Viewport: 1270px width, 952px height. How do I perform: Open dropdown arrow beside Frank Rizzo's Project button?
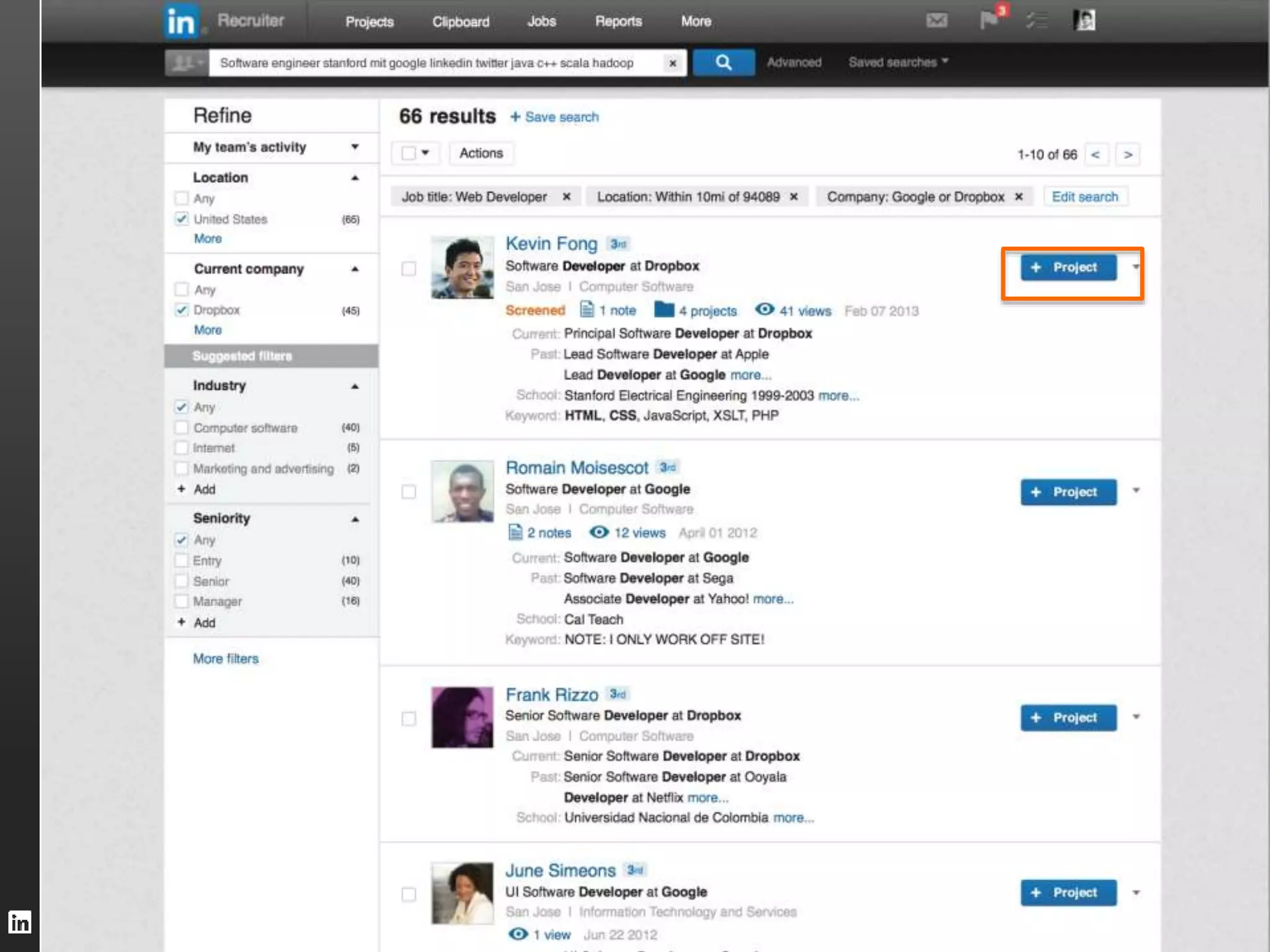pos(1136,717)
